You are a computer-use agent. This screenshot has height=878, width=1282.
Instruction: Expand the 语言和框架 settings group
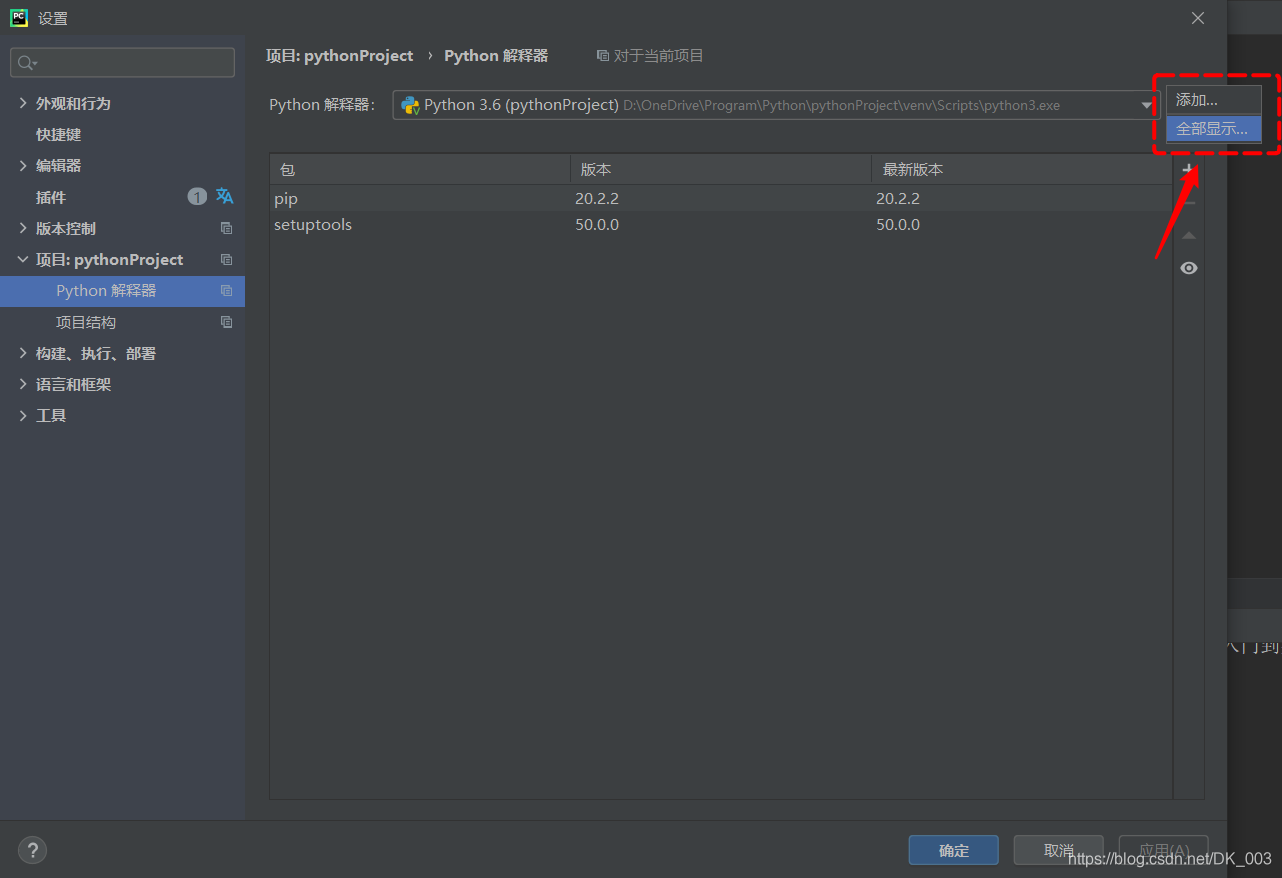(x=23, y=384)
